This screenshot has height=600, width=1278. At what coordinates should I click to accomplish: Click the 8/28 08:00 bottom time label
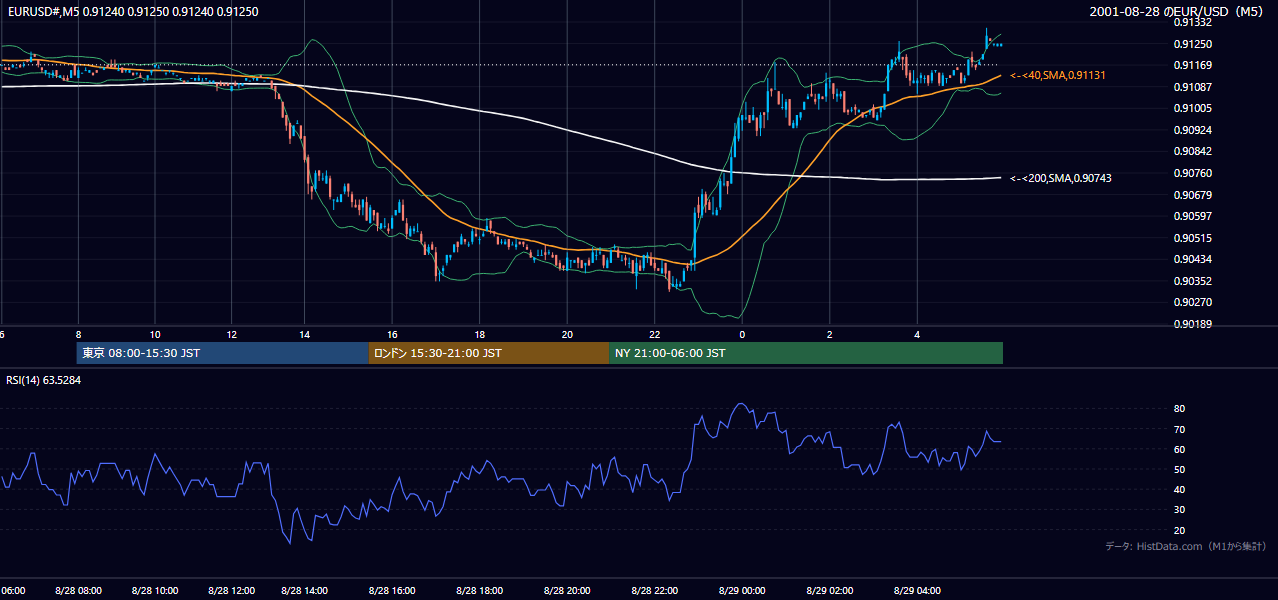pyautogui.click(x=78, y=591)
